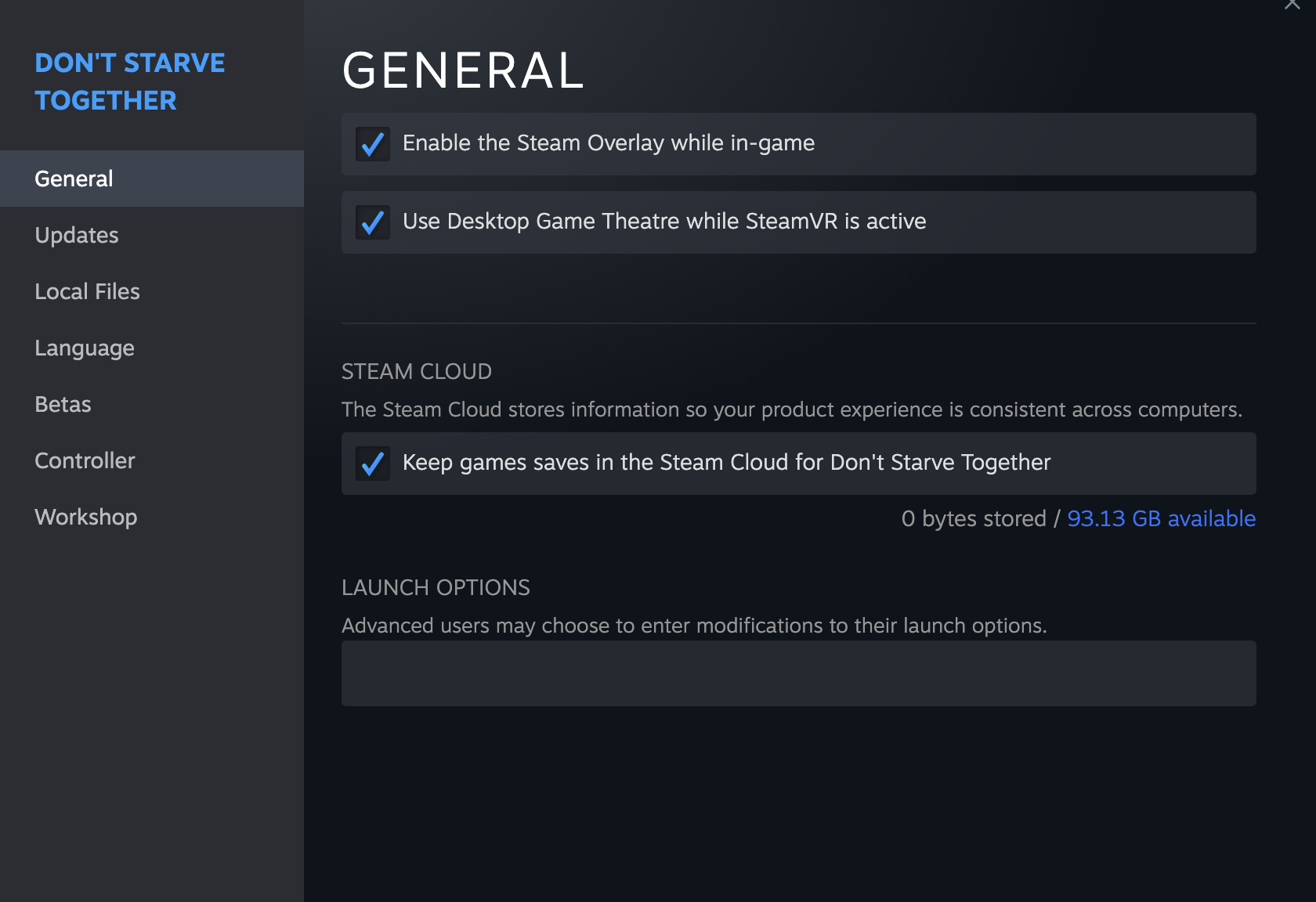Go to Controller settings
Image resolution: width=1316 pixels, height=902 pixels.
point(85,460)
